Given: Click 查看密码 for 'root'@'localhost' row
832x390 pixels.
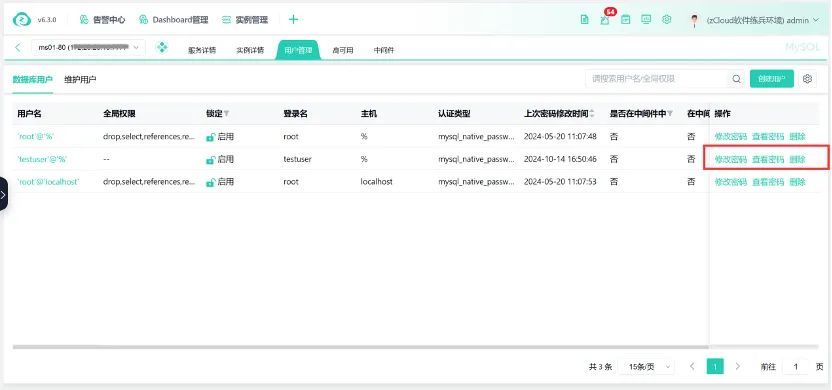Looking at the screenshot, I should (x=768, y=181).
